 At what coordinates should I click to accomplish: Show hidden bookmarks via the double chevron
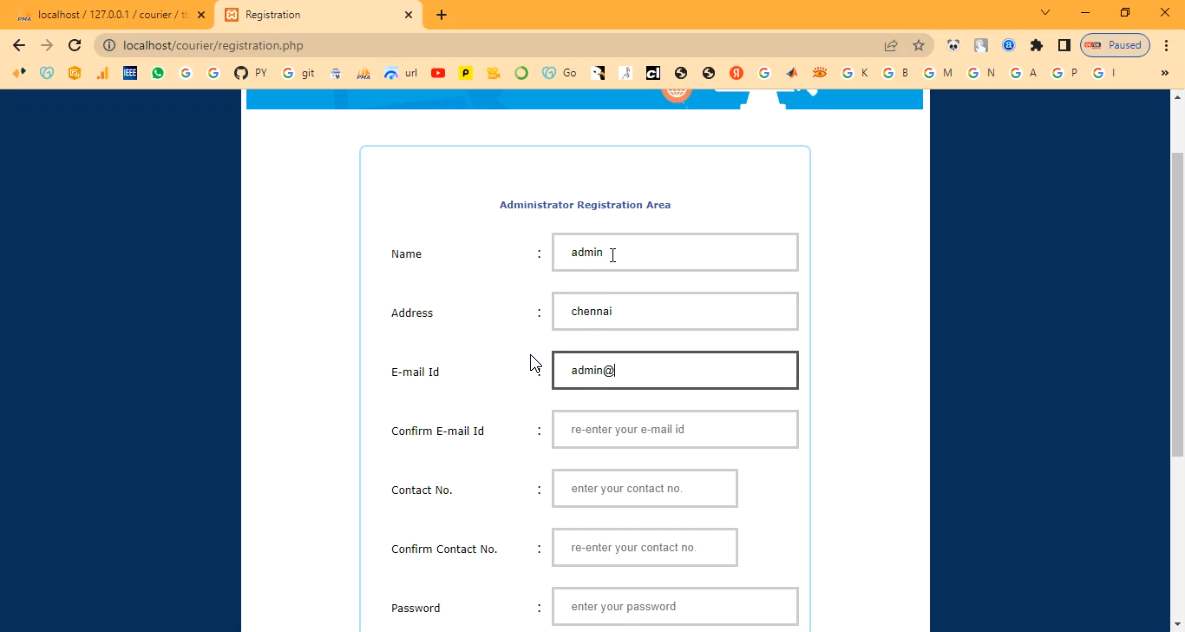1165,73
